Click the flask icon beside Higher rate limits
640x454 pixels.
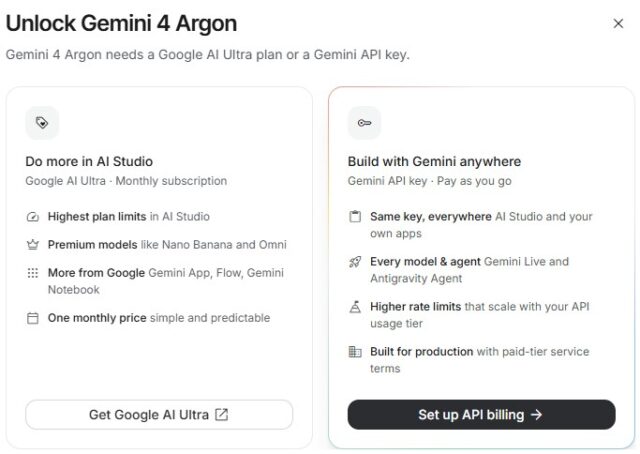click(x=355, y=307)
